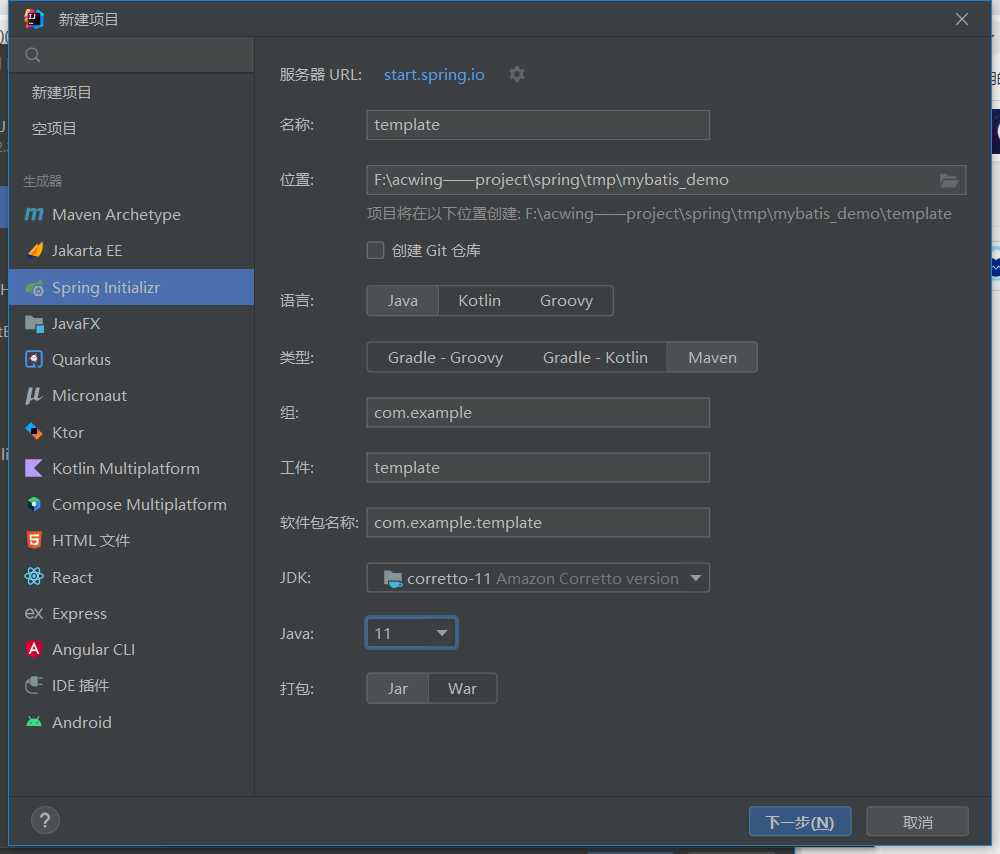Open server URL settings gear
This screenshot has width=1000, height=854.
(517, 75)
